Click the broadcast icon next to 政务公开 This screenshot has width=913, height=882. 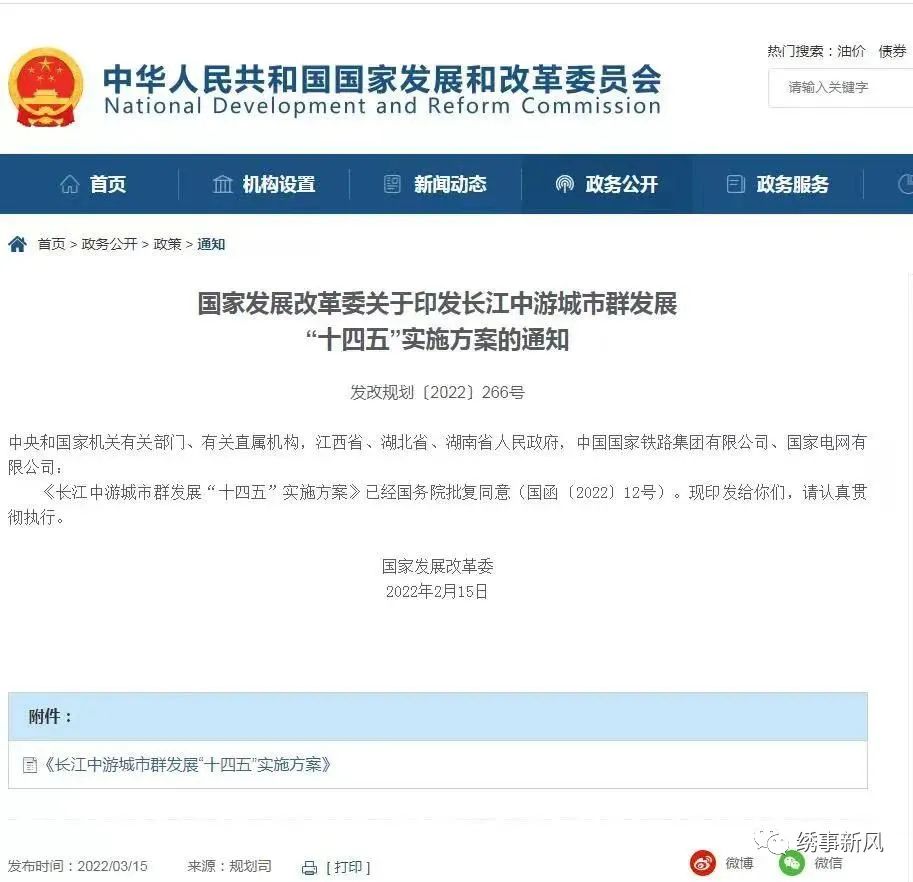(x=564, y=184)
